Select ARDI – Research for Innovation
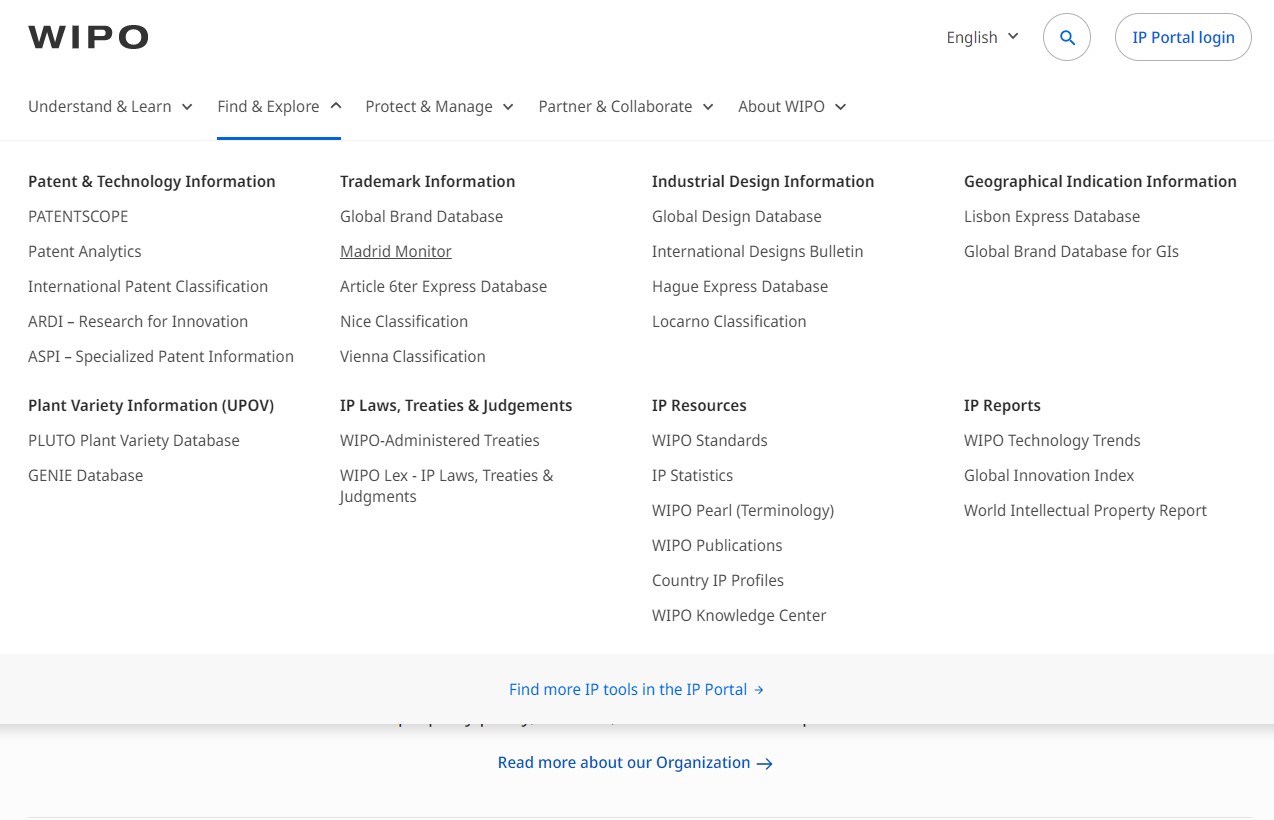 (138, 322)
